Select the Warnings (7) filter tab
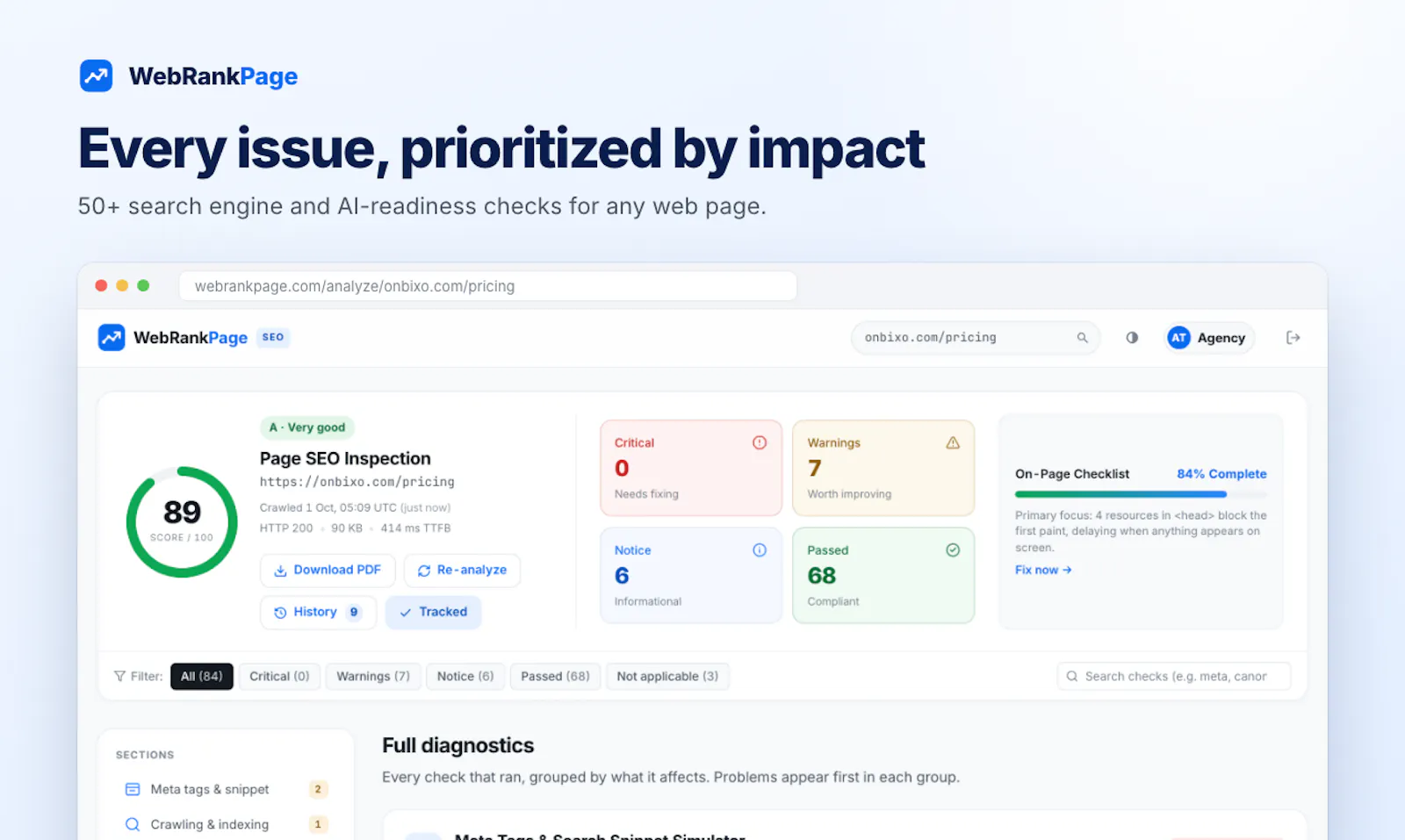Screen dimensions: 1405x840 (373, 677)
